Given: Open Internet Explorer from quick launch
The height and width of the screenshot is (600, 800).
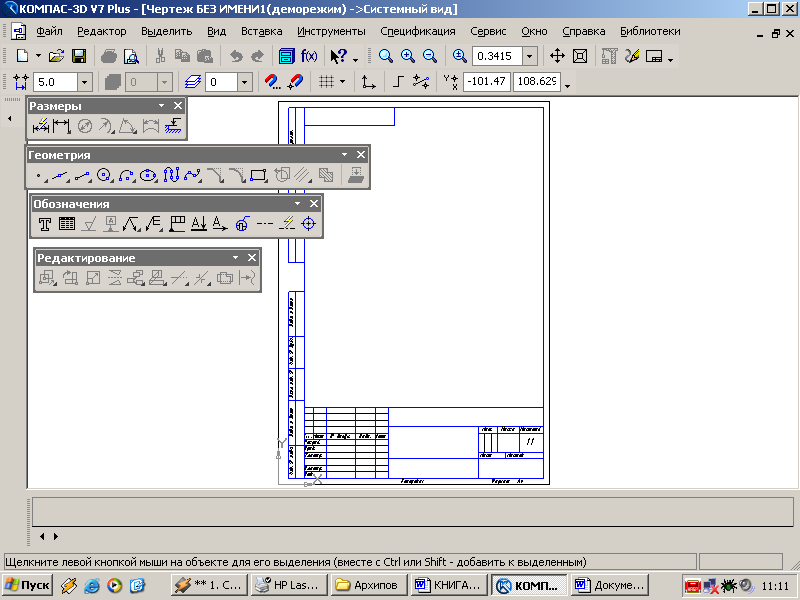Looking at the screenshot, I should [x=92, y=585].
